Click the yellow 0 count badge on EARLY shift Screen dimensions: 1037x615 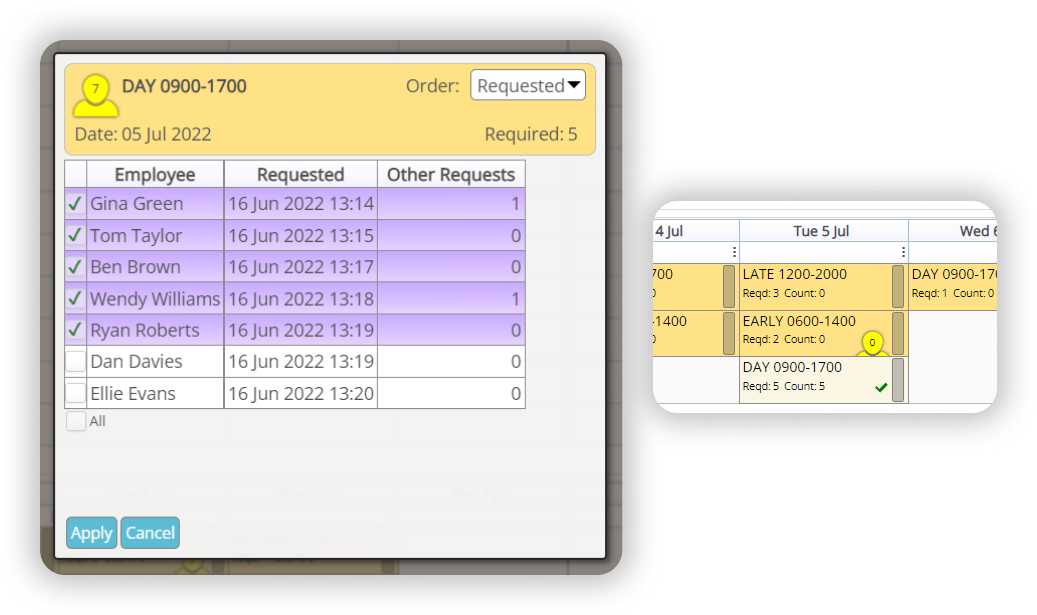click(x=872, y=342)
